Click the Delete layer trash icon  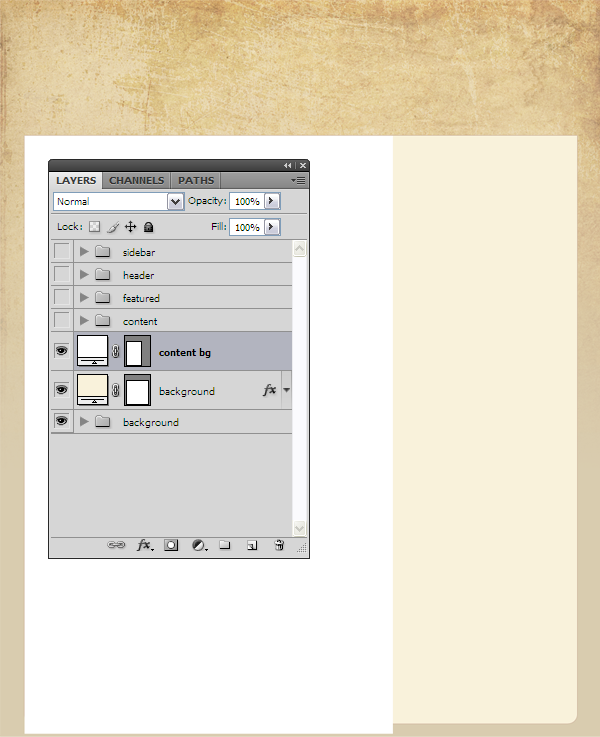tap(279, 545)
